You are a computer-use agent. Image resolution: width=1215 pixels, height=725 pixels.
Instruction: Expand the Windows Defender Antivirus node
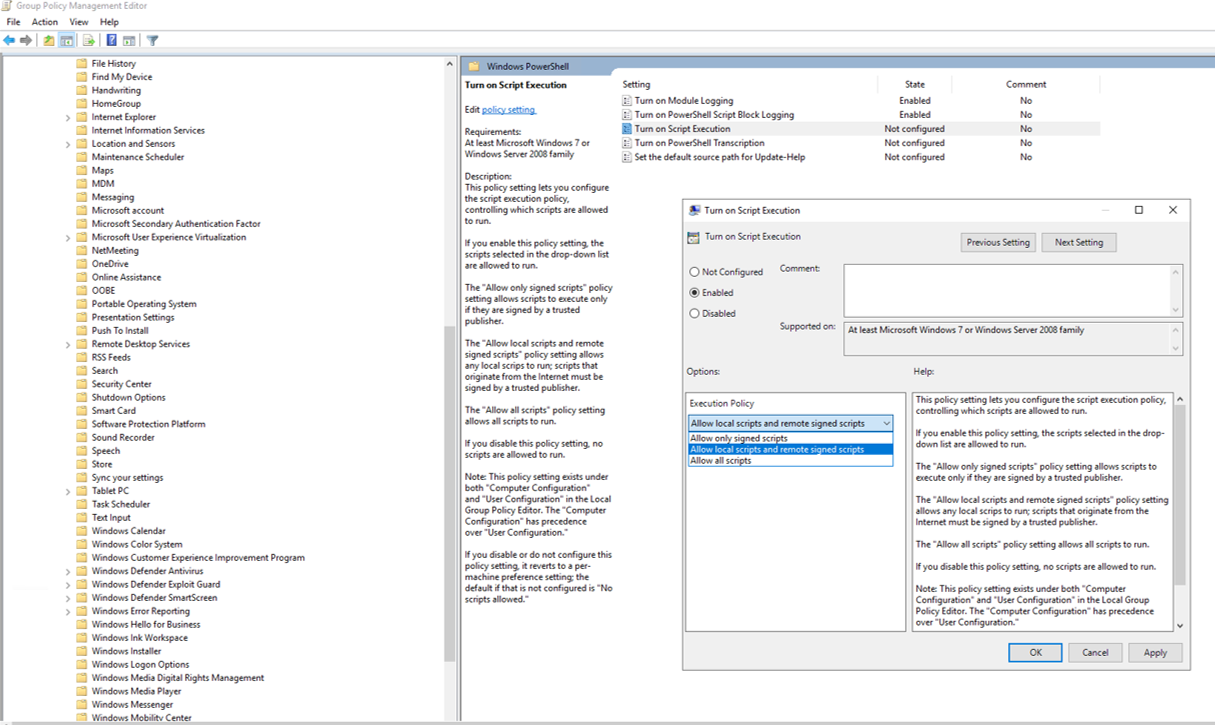(x=68, y=571)
